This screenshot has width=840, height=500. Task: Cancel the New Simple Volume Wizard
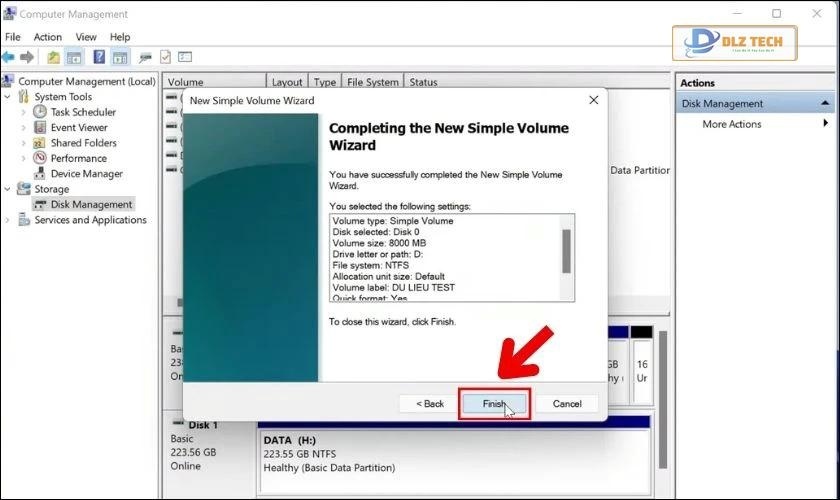pos(567,404)
